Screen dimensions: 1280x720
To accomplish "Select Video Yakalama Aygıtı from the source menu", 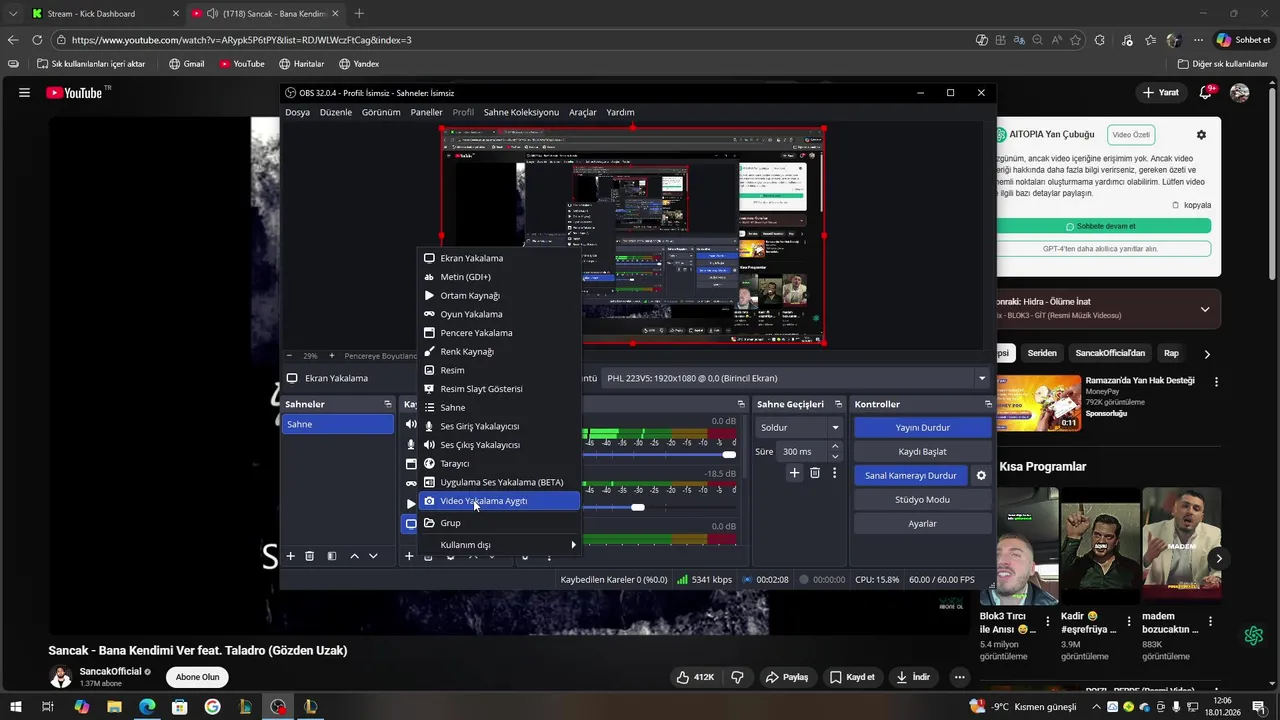I will [x=498, y=501].
